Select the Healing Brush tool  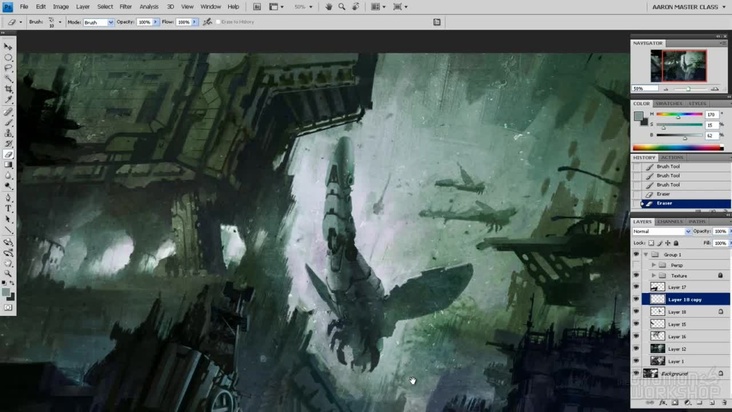pyautogui.click(x=8, y=112)
